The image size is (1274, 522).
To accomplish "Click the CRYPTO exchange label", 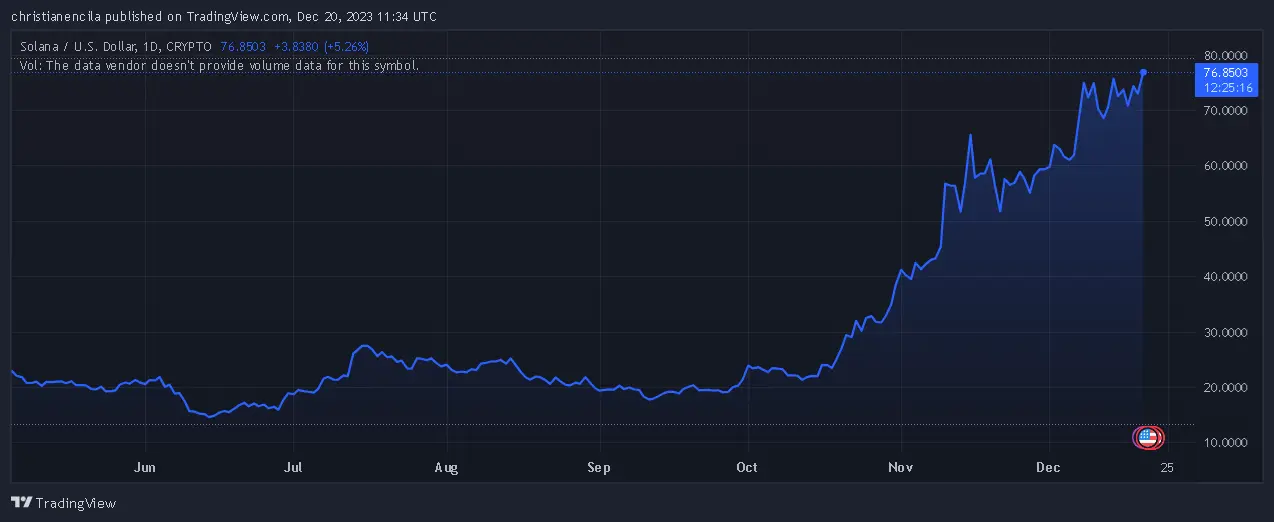I will [191, 46].
